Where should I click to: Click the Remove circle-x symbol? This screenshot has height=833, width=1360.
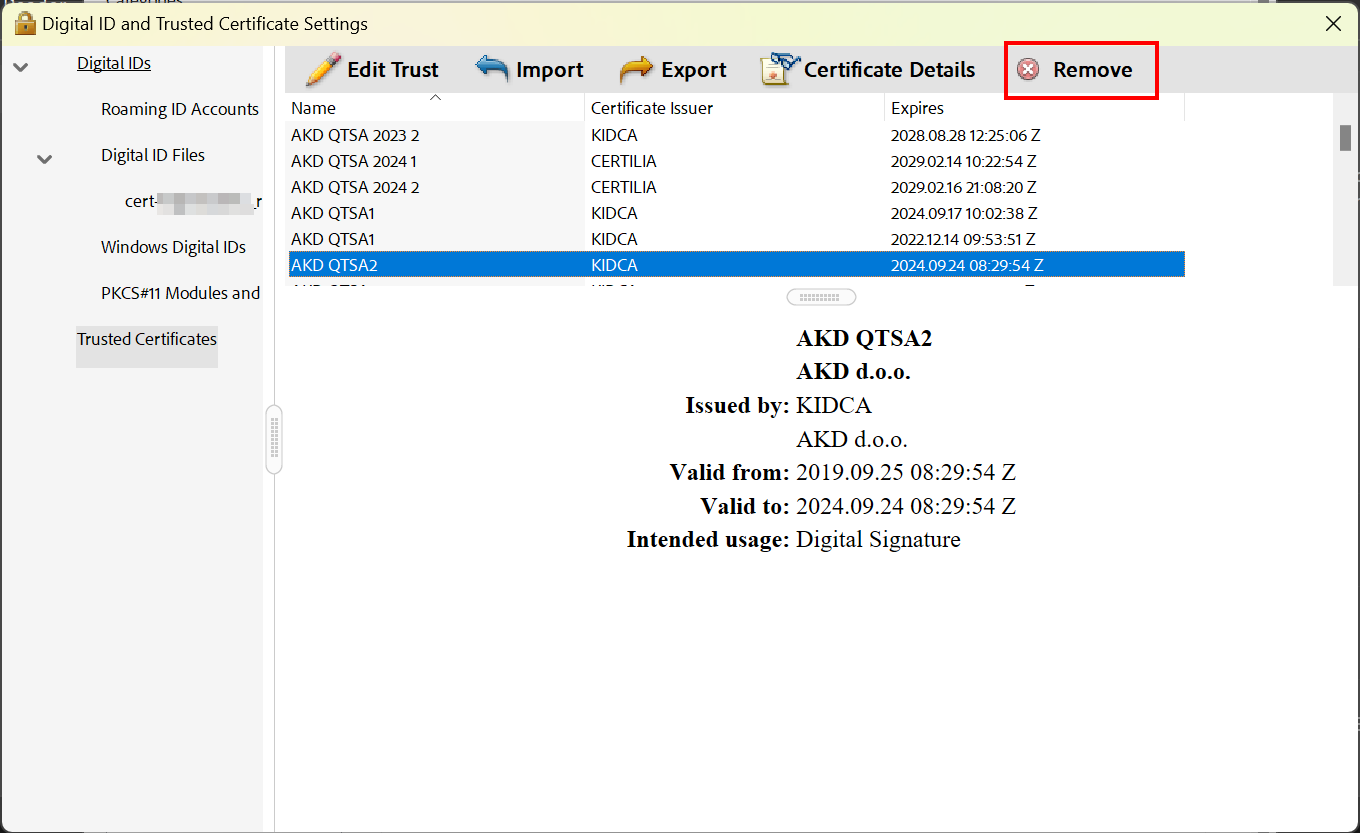pos(1029,69)
